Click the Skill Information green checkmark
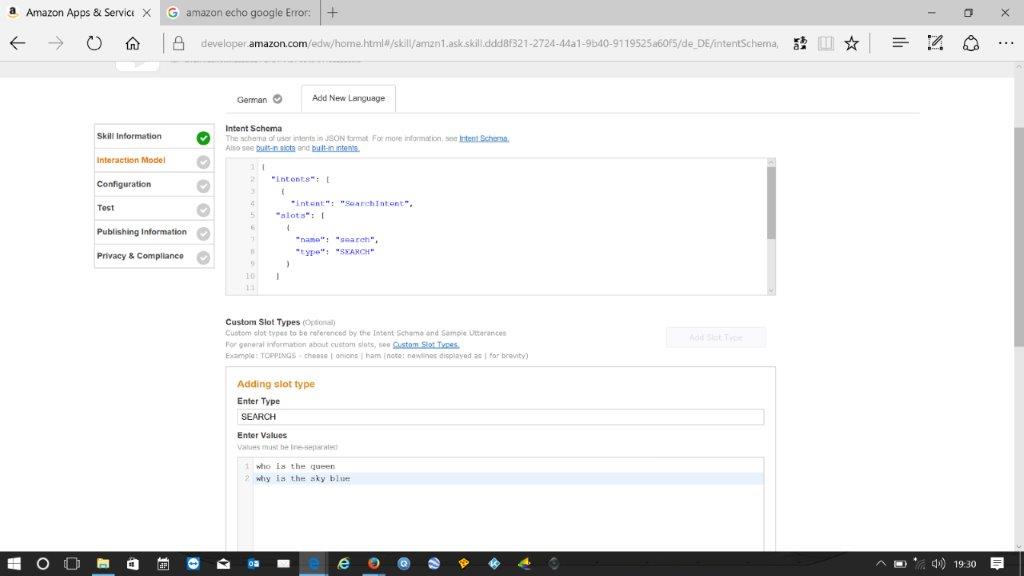This screenshot has width=1024, height=576. [x=204, y=138]
